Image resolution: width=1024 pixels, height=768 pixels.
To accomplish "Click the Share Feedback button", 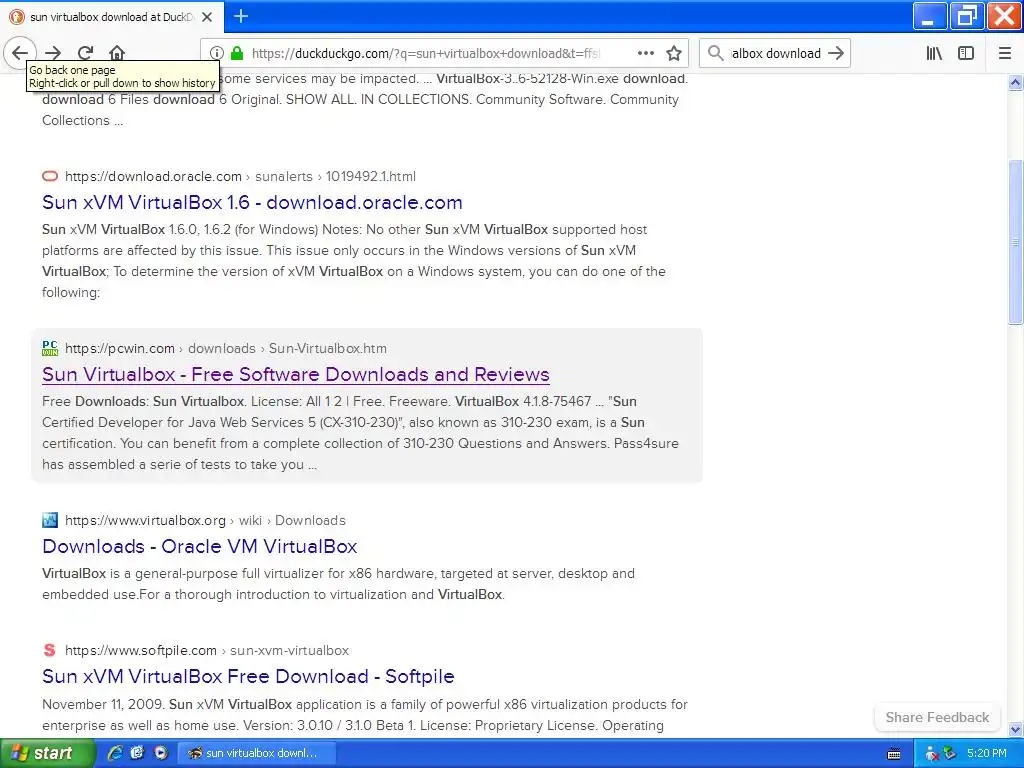I will point(937,717).
